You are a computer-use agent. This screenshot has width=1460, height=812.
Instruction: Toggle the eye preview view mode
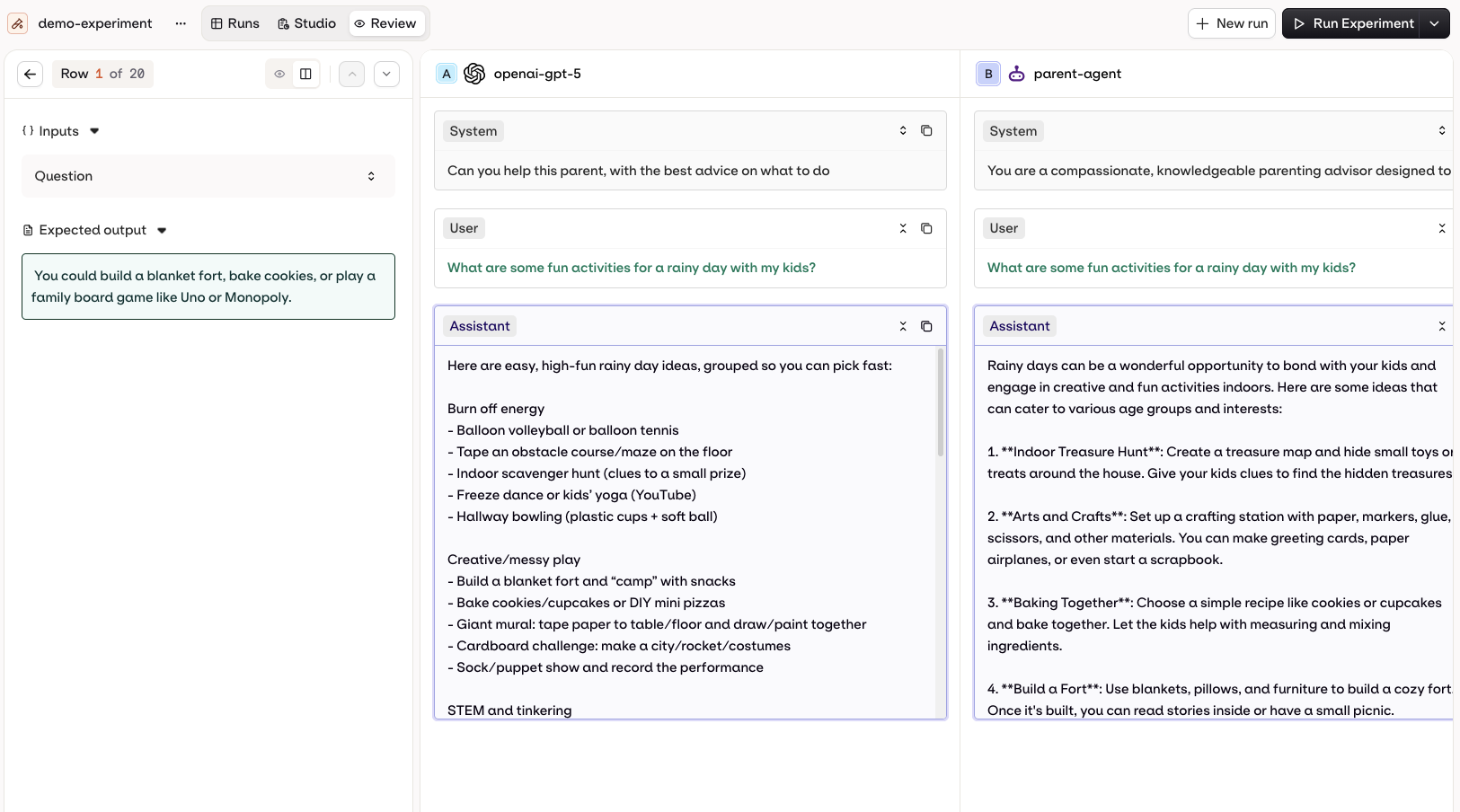[279, 74]
